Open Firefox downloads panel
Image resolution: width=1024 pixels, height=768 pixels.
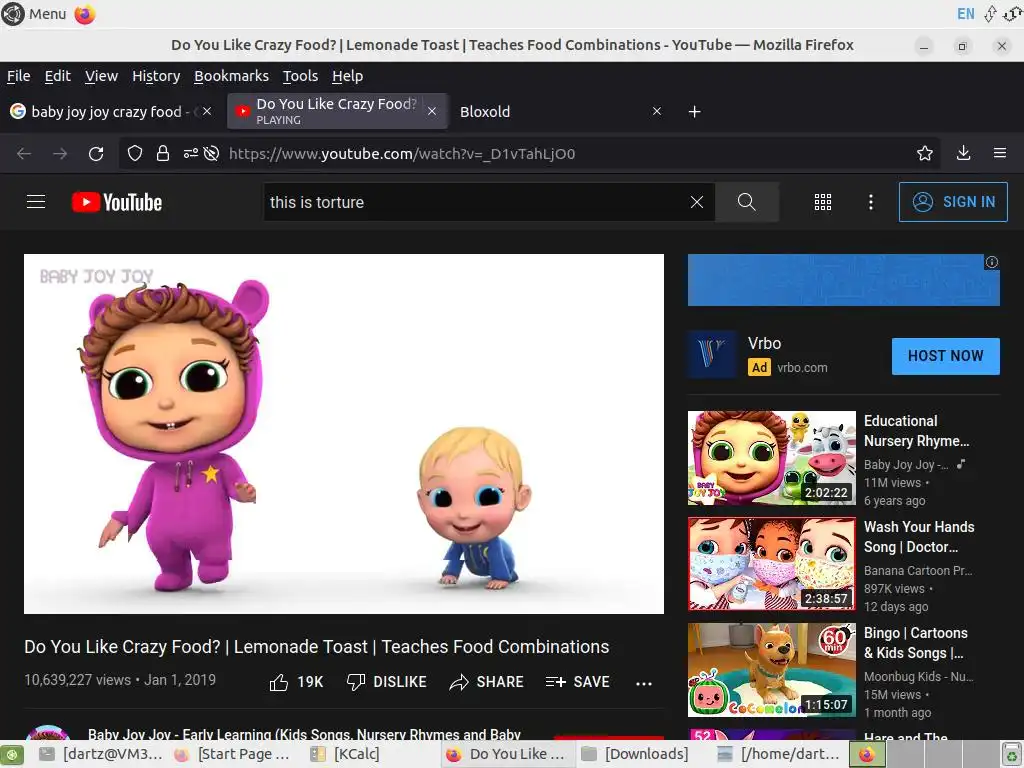click(x=963, y=153)
